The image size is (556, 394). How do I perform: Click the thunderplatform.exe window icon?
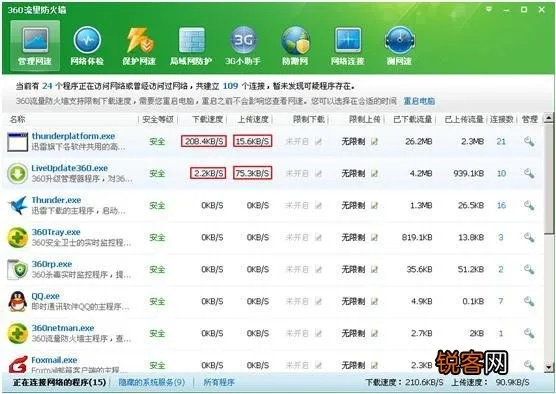click(x=17, y=142)
